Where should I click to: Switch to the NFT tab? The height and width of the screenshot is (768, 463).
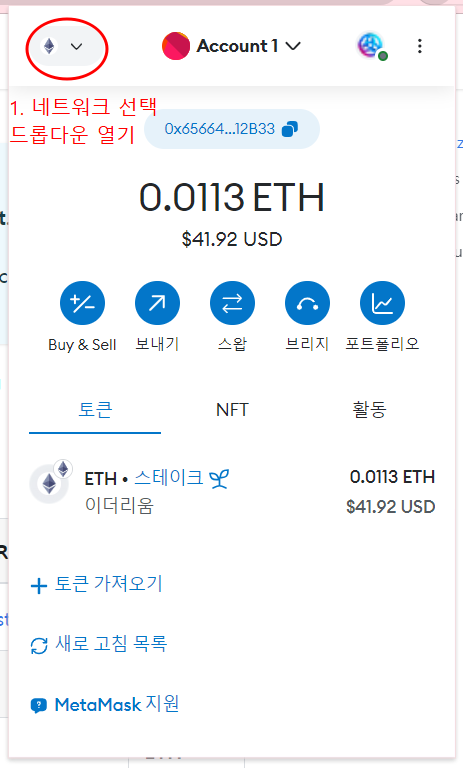(x=232, y=410)
